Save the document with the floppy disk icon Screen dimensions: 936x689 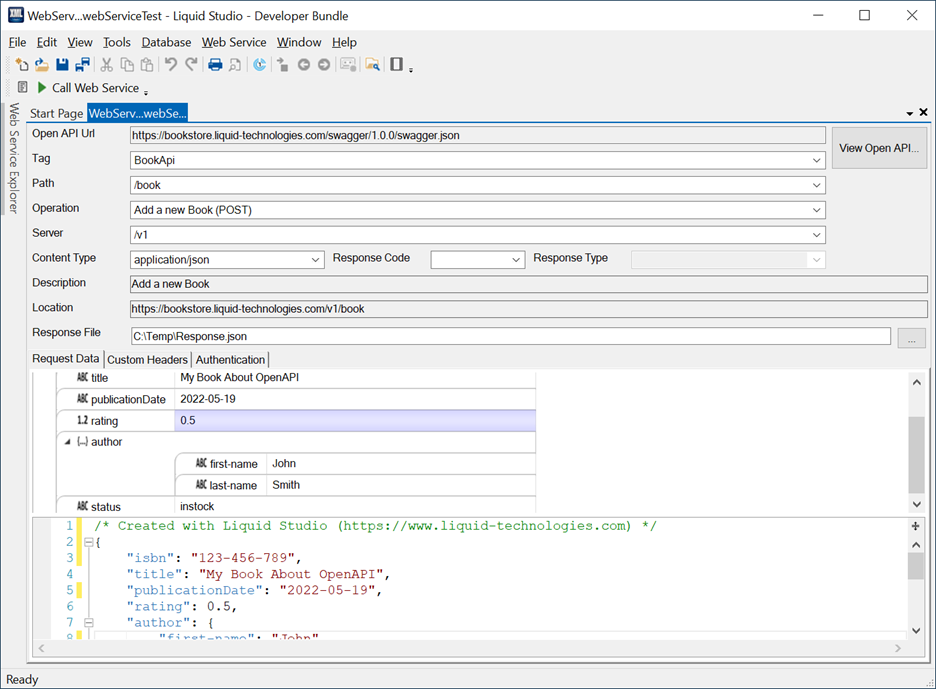coord(62,65)
